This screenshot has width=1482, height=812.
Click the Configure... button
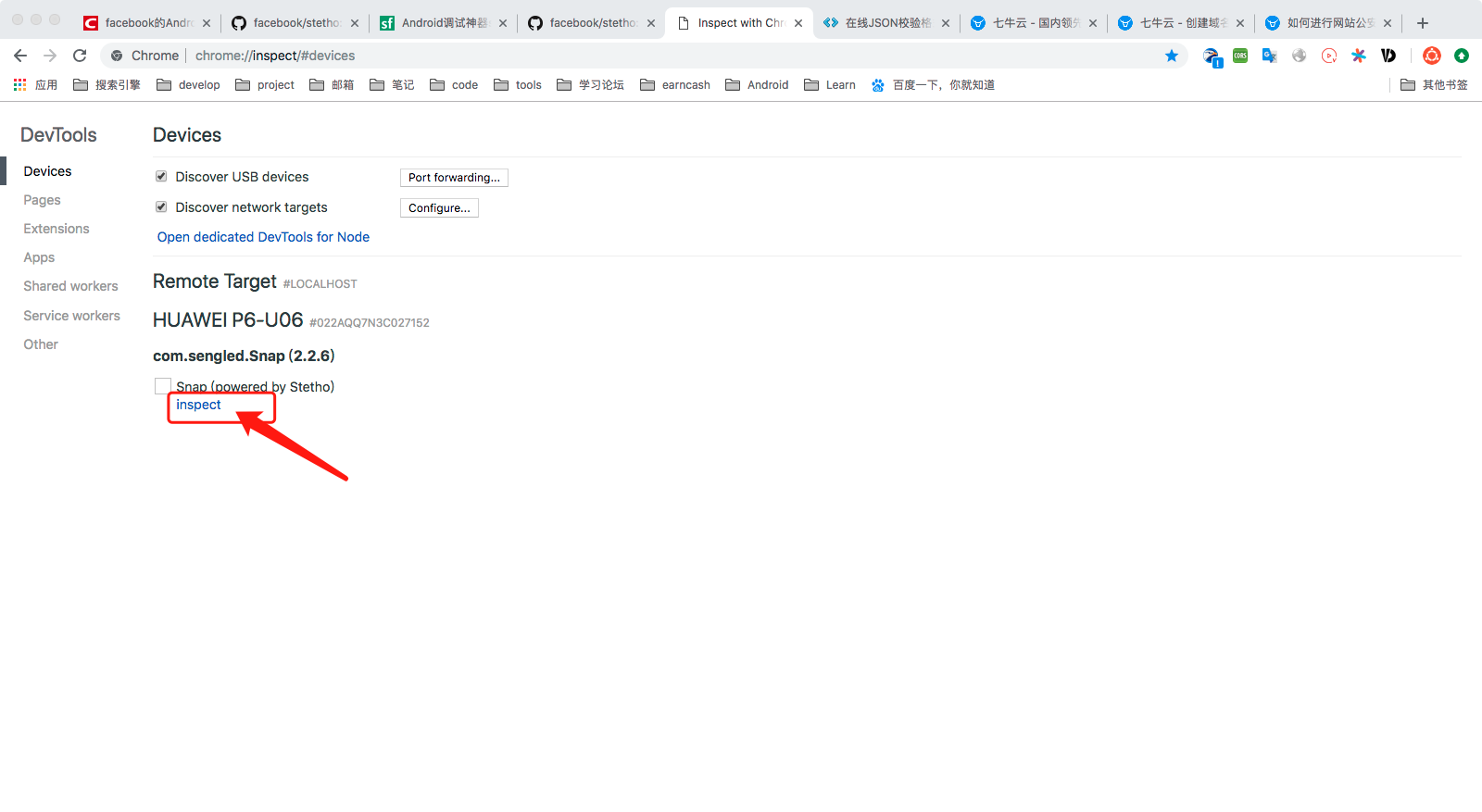439,207
